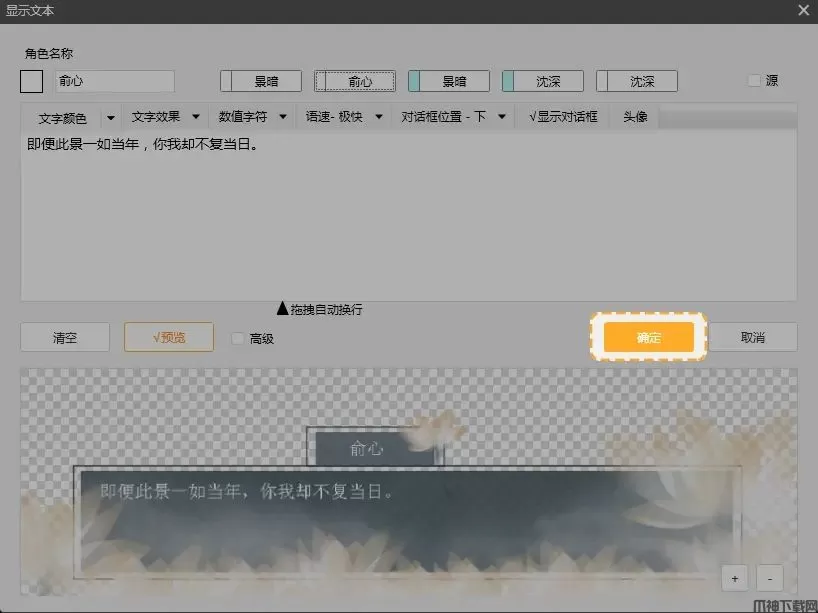Zoom out the preview with minus button
Screen dimensions: 818x613
(770, 578)
